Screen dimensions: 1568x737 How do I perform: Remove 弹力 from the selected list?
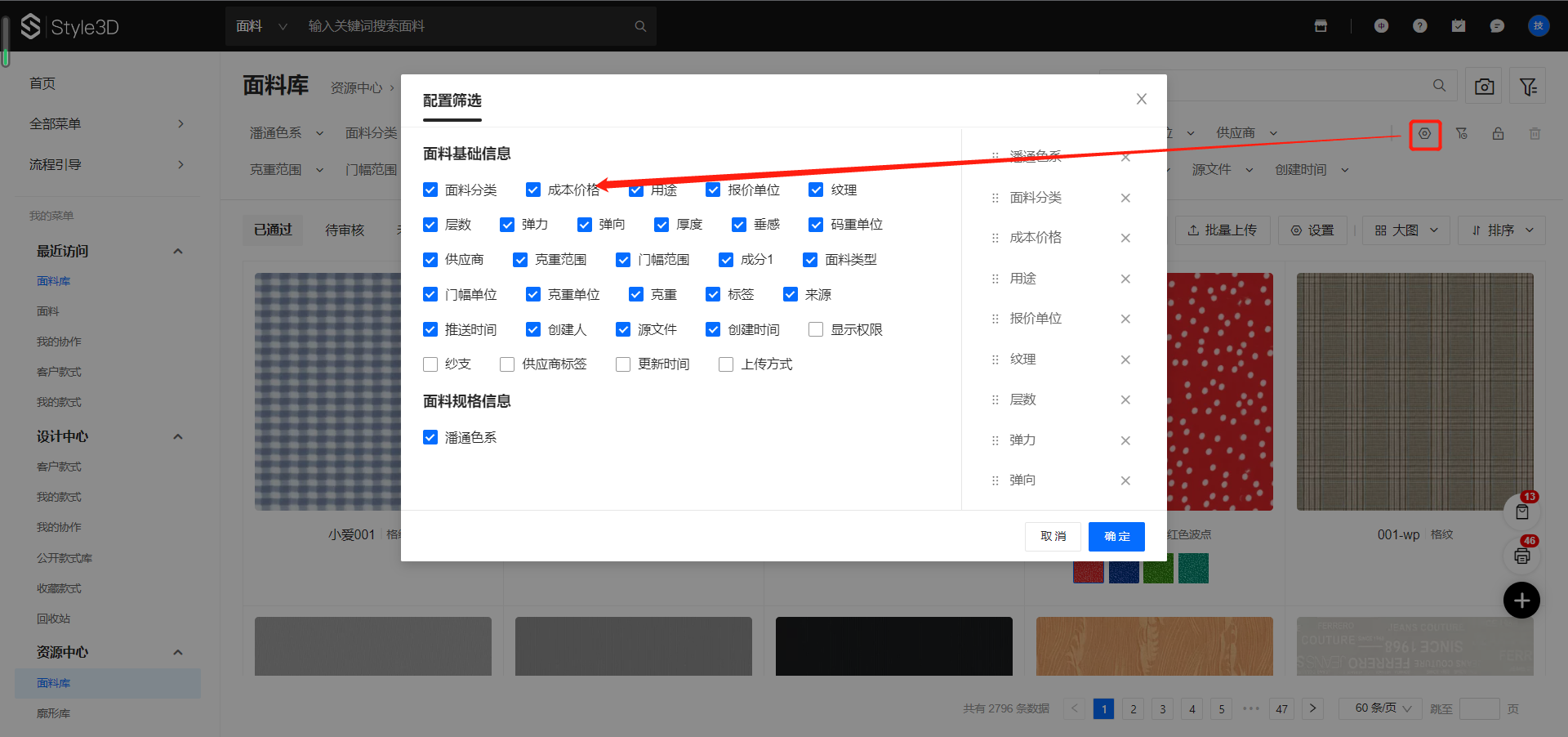1125,440
